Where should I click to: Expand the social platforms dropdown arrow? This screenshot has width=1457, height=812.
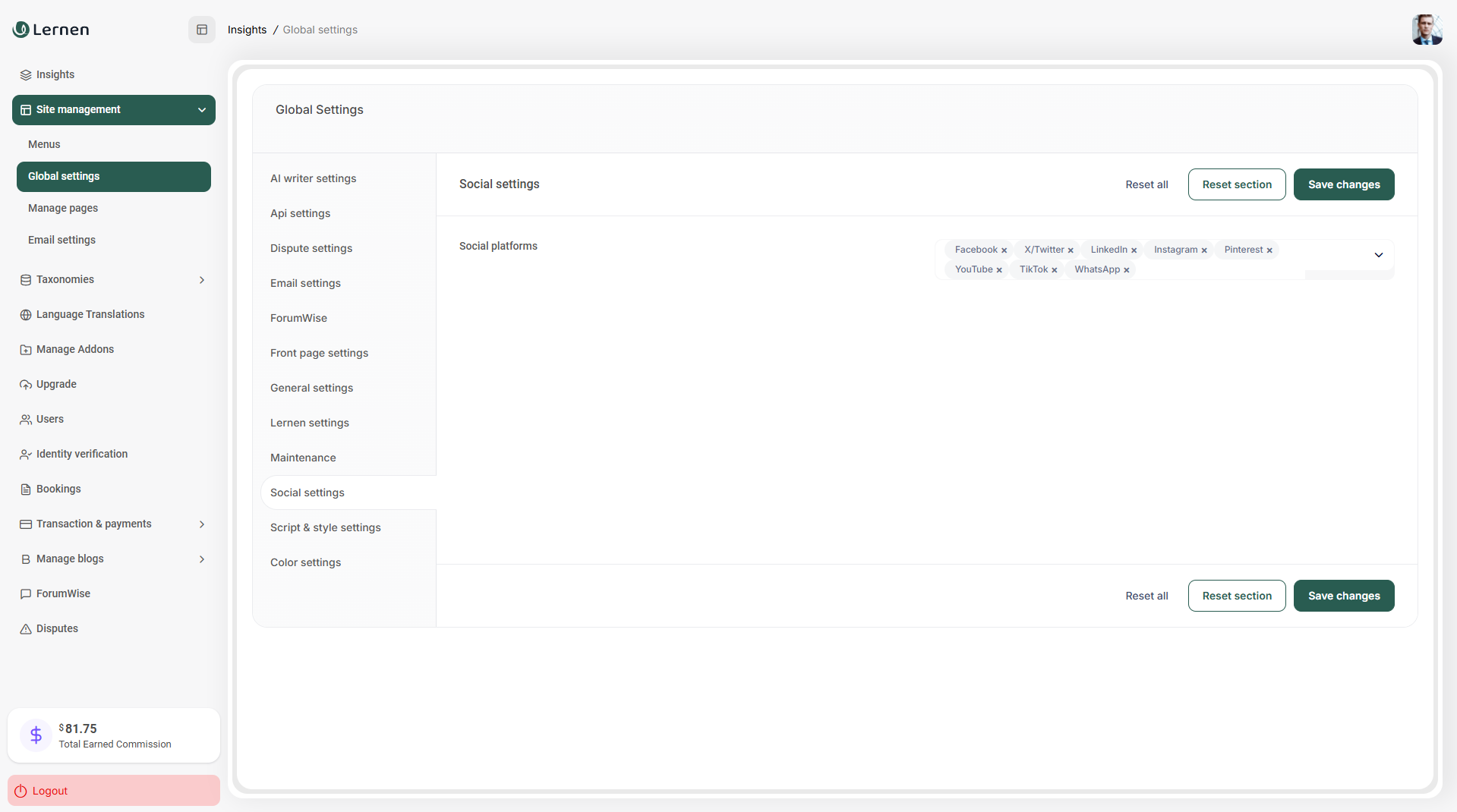pos(1378,255)
